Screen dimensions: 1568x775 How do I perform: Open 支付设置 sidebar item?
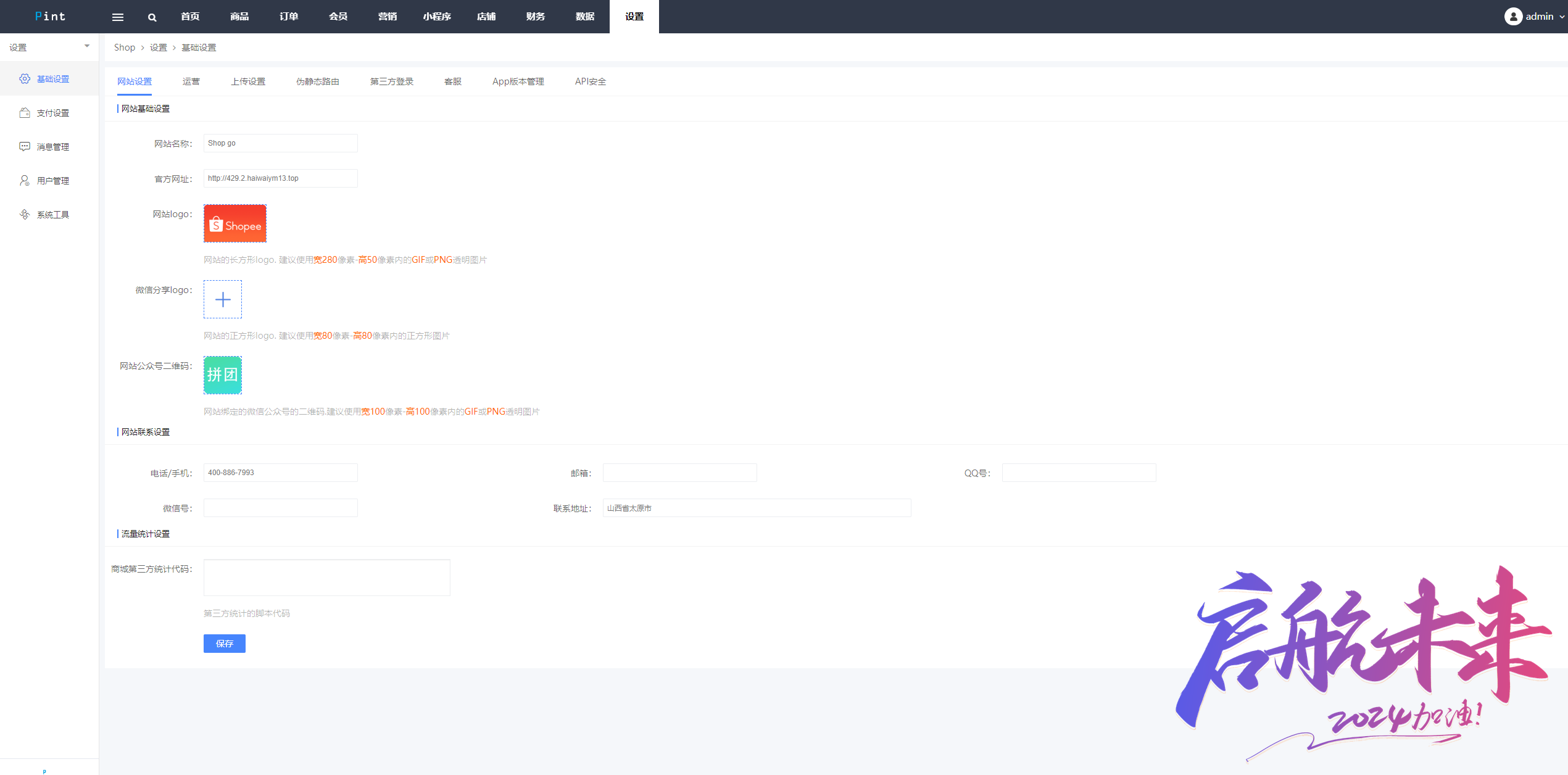click(x=49, y=113)
